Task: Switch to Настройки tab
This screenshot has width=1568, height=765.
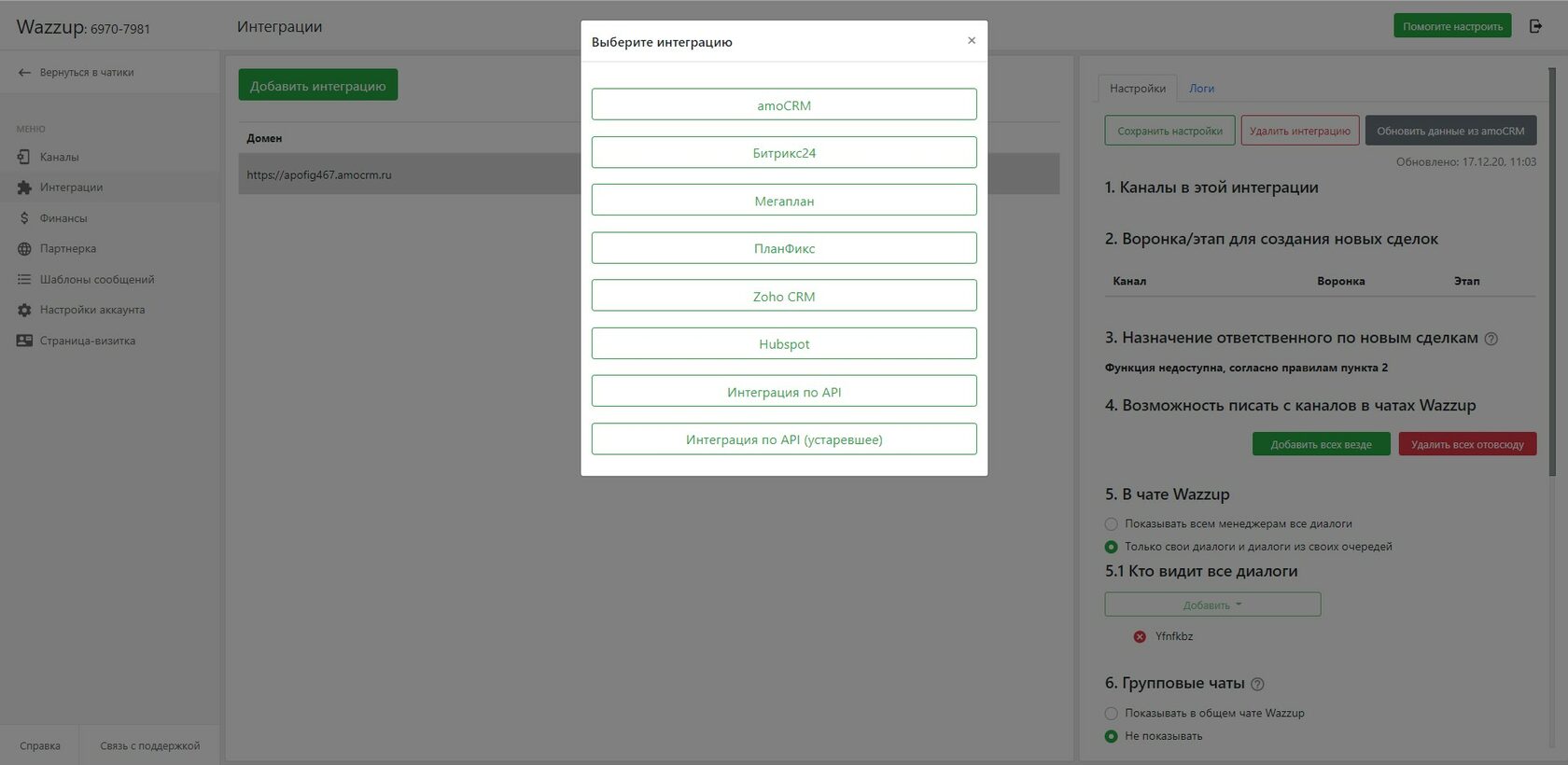Action: (1137, 88)
